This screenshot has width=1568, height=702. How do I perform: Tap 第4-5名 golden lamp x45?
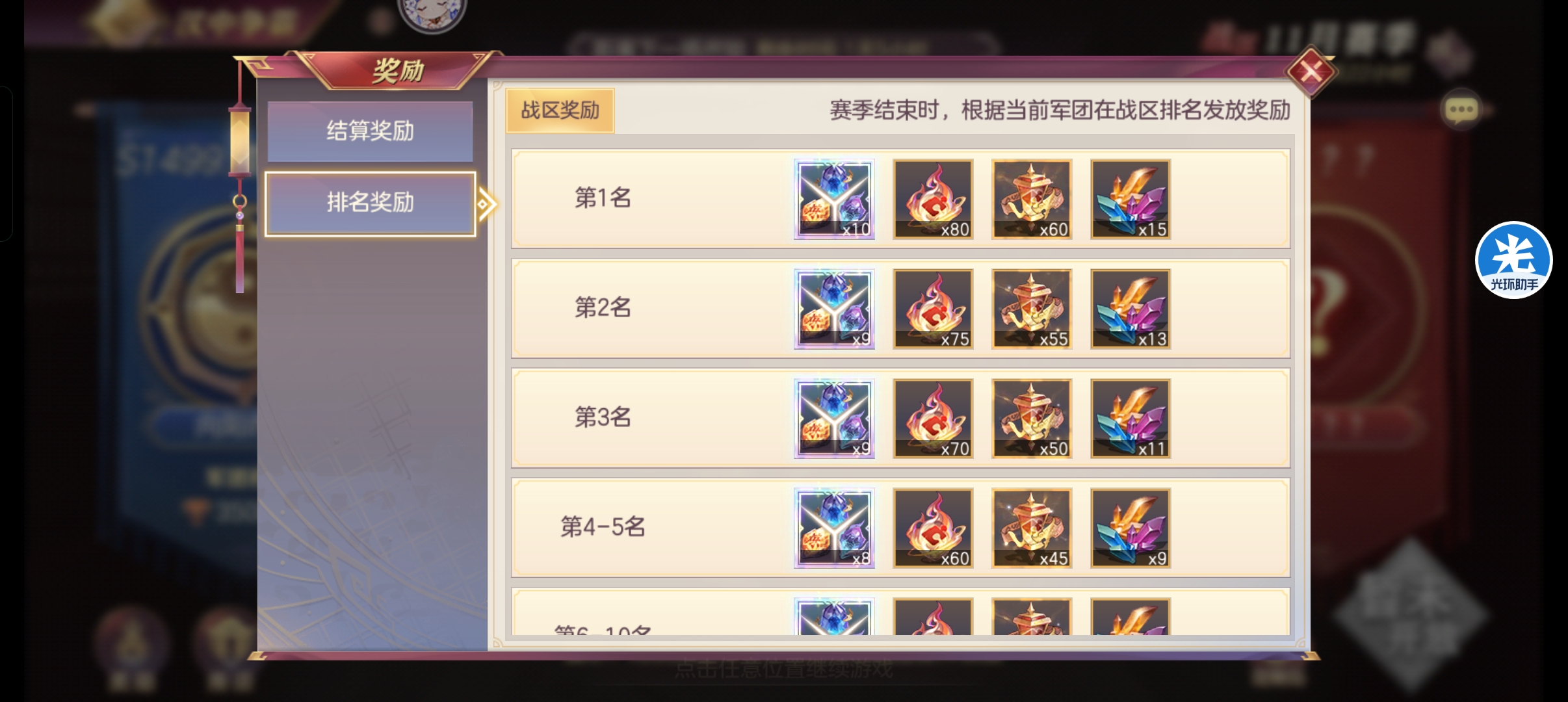coord(1032,528)
